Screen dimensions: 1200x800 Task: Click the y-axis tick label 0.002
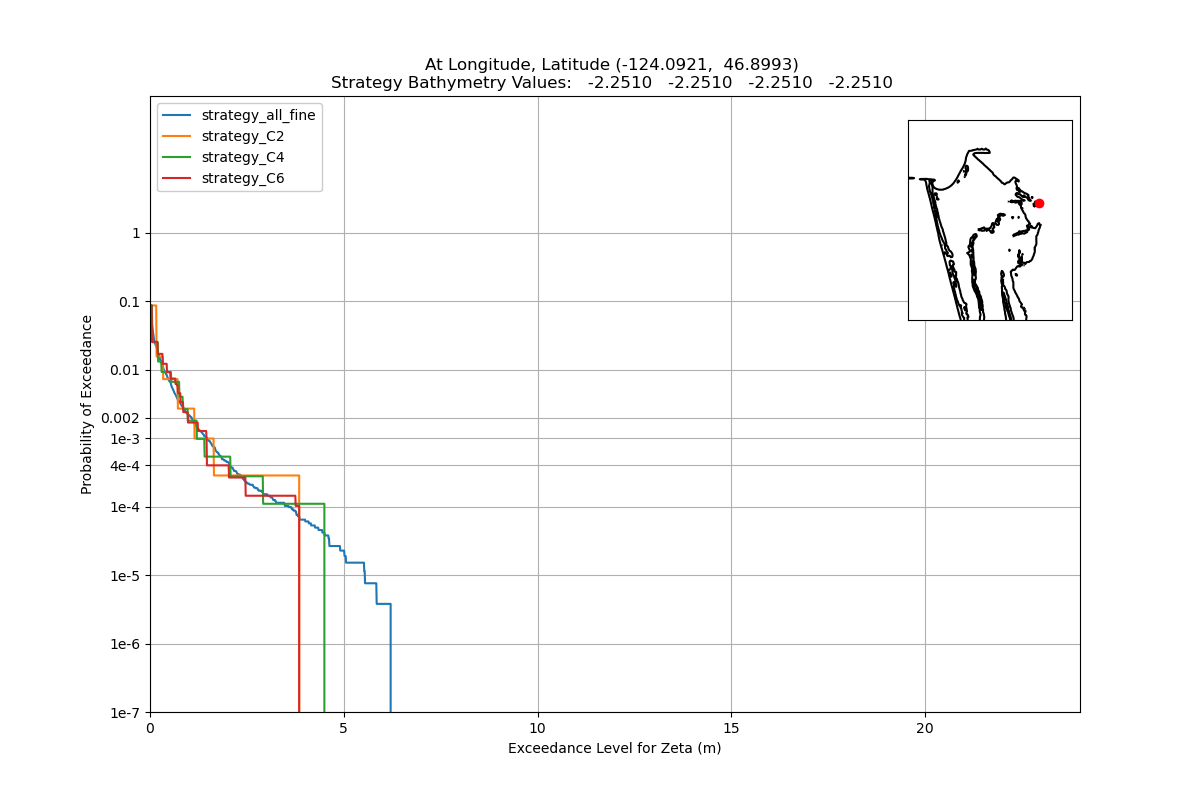[120, 418]
